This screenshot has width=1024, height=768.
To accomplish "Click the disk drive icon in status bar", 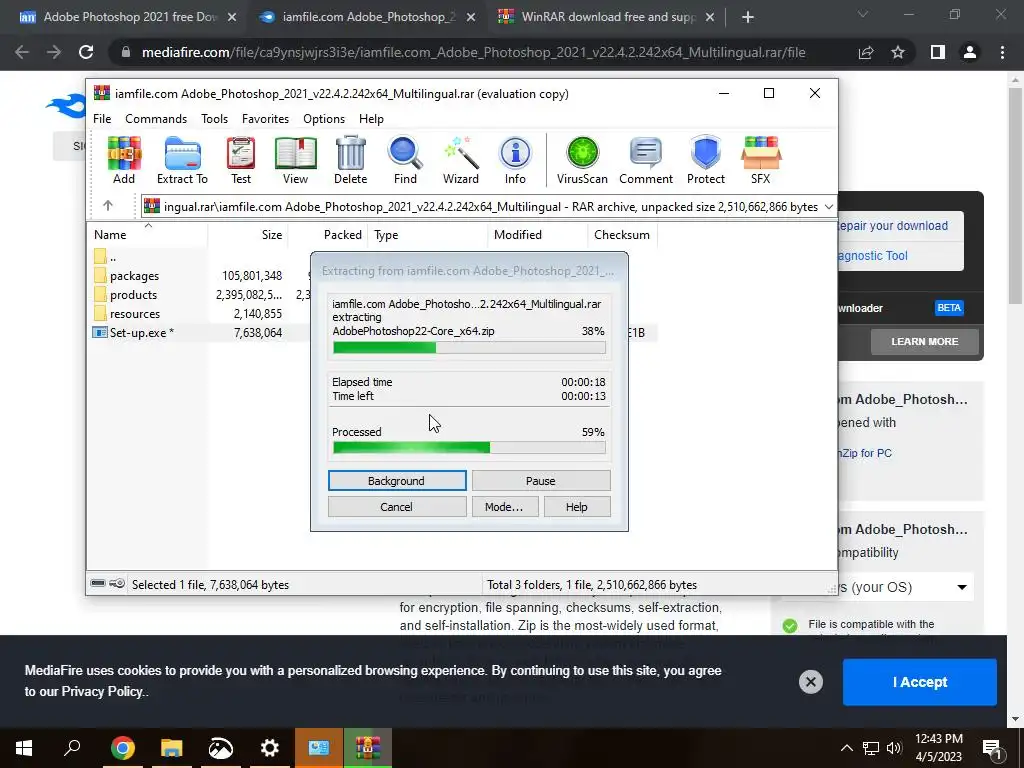I will [x=98, y=583].
